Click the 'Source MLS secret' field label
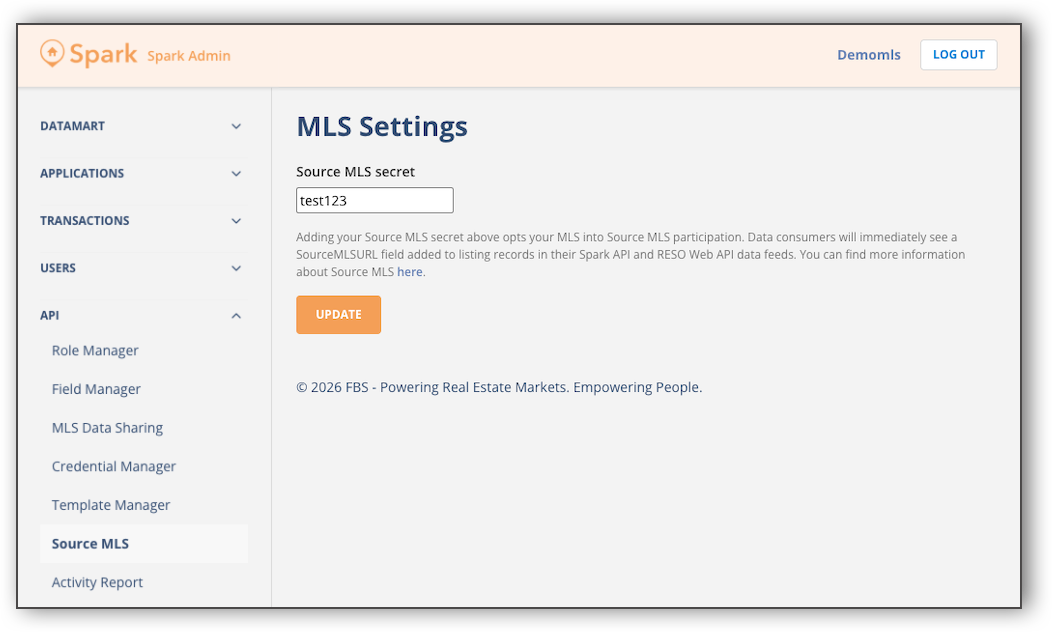This screenshot has width=1052, height=632. (356, 172)
